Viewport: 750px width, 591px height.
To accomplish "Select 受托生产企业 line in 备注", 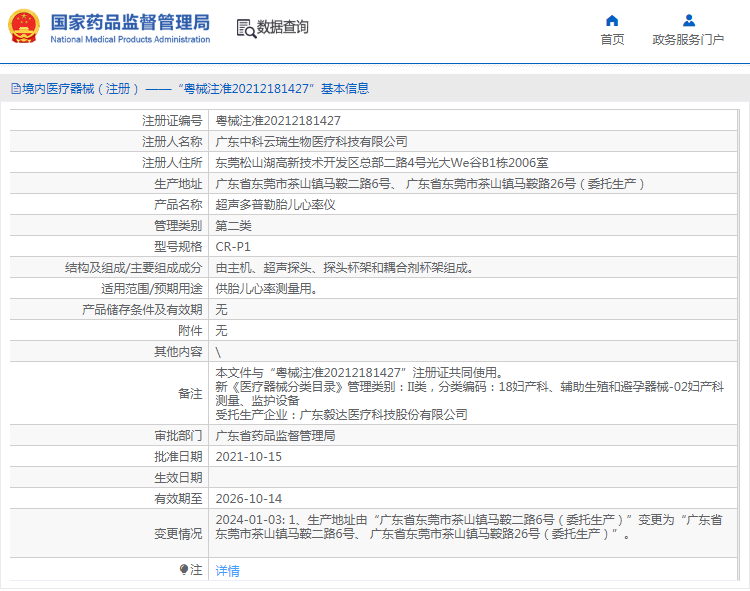I will coord(341,415).
